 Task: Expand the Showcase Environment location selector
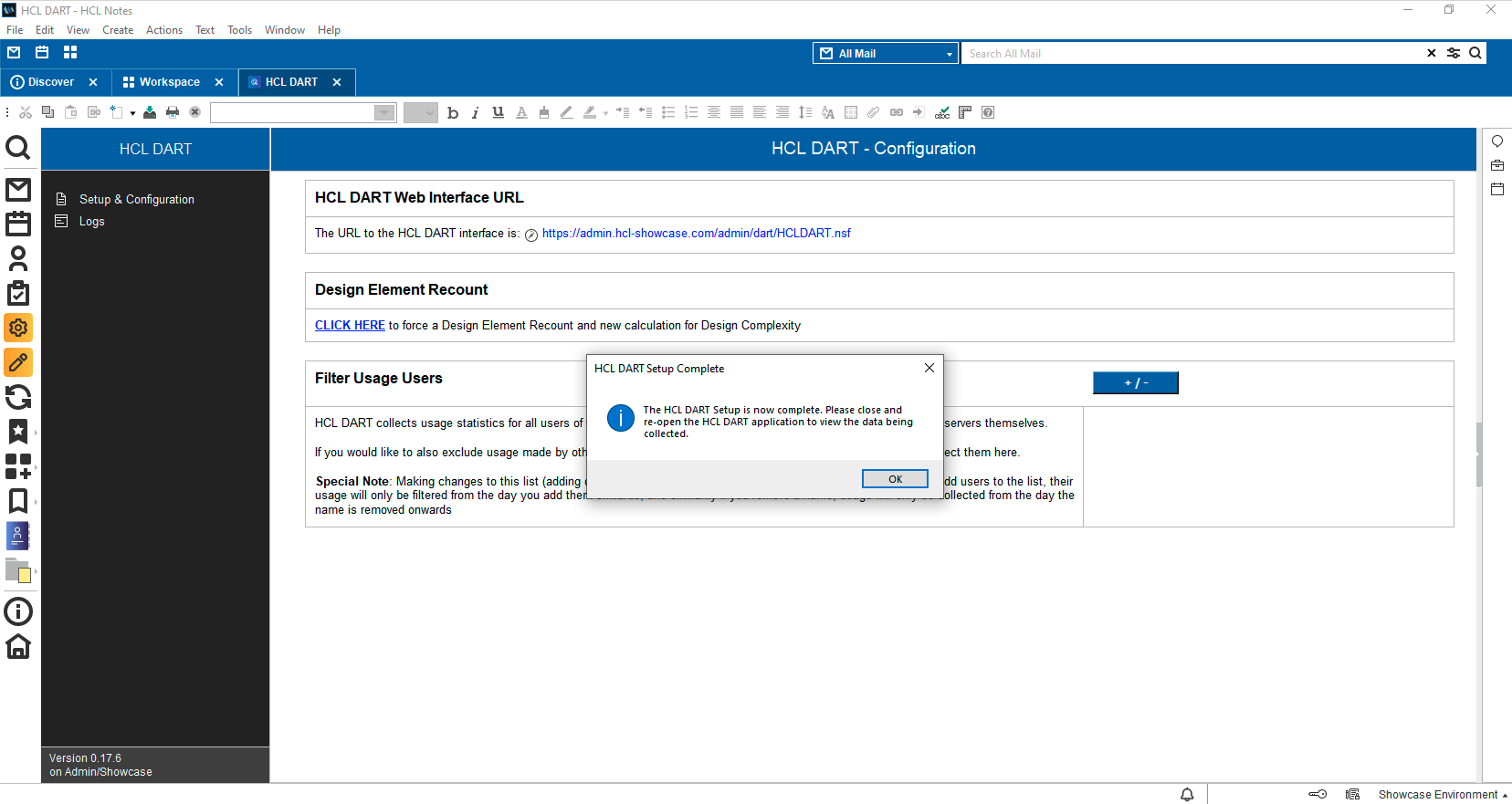[1443, 795]
